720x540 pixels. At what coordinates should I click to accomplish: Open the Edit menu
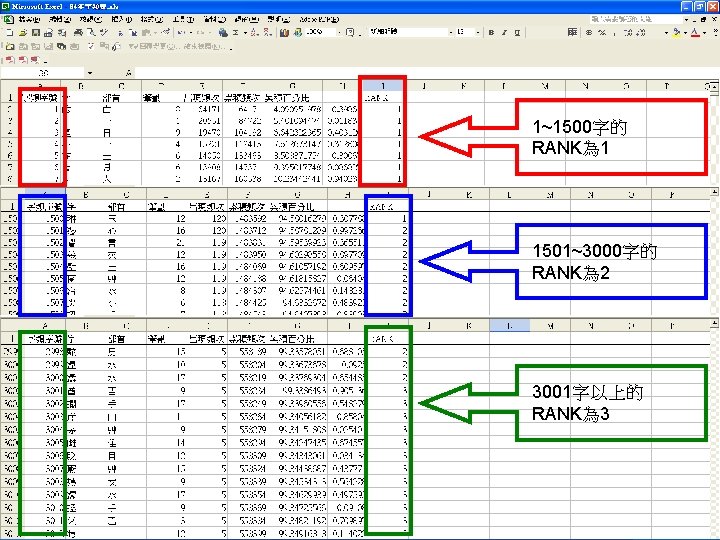point(60,19)
